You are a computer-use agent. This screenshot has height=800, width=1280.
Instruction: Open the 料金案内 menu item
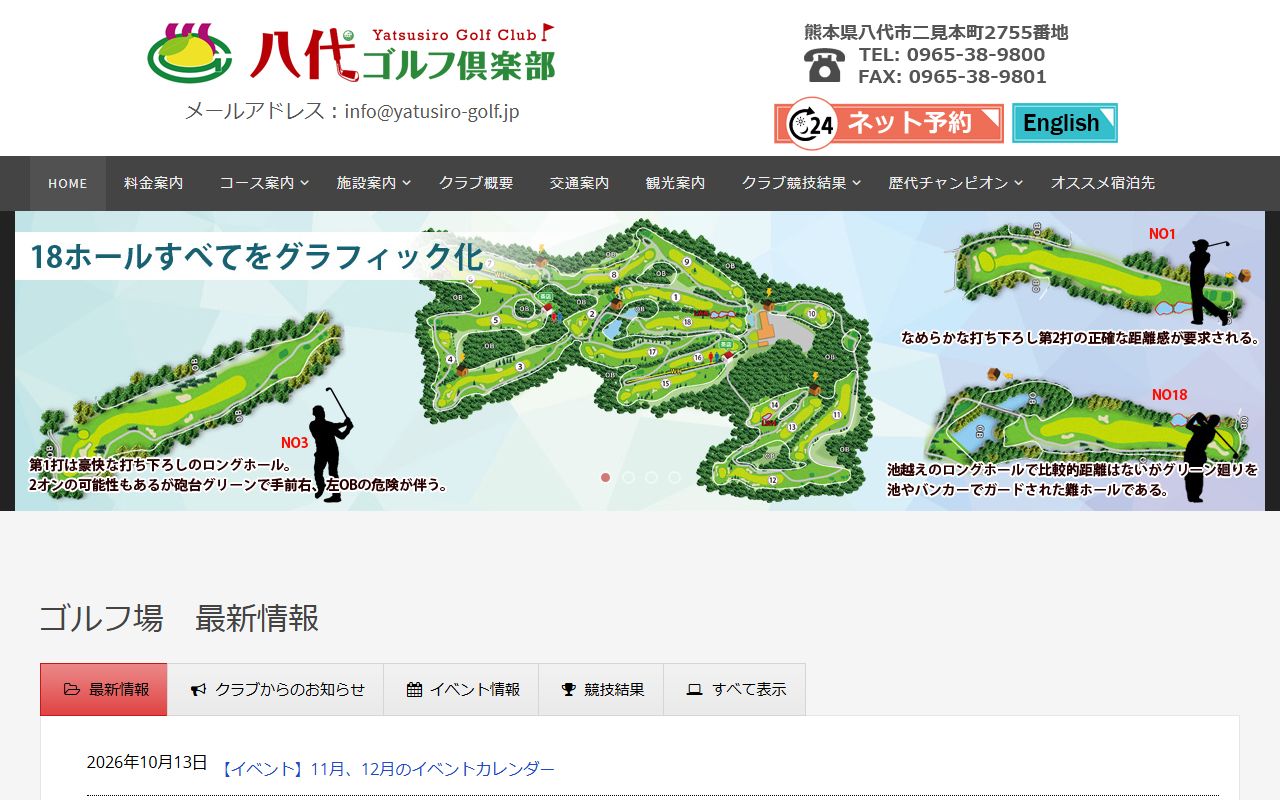pos(154,183)
